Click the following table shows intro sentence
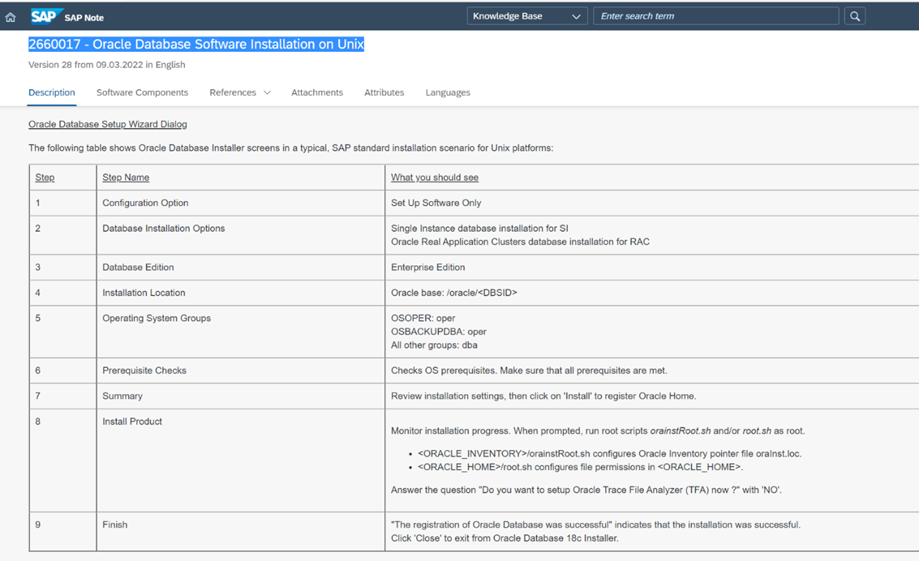The width and height of the screenshot is (919, 561). tap(291, 148)
